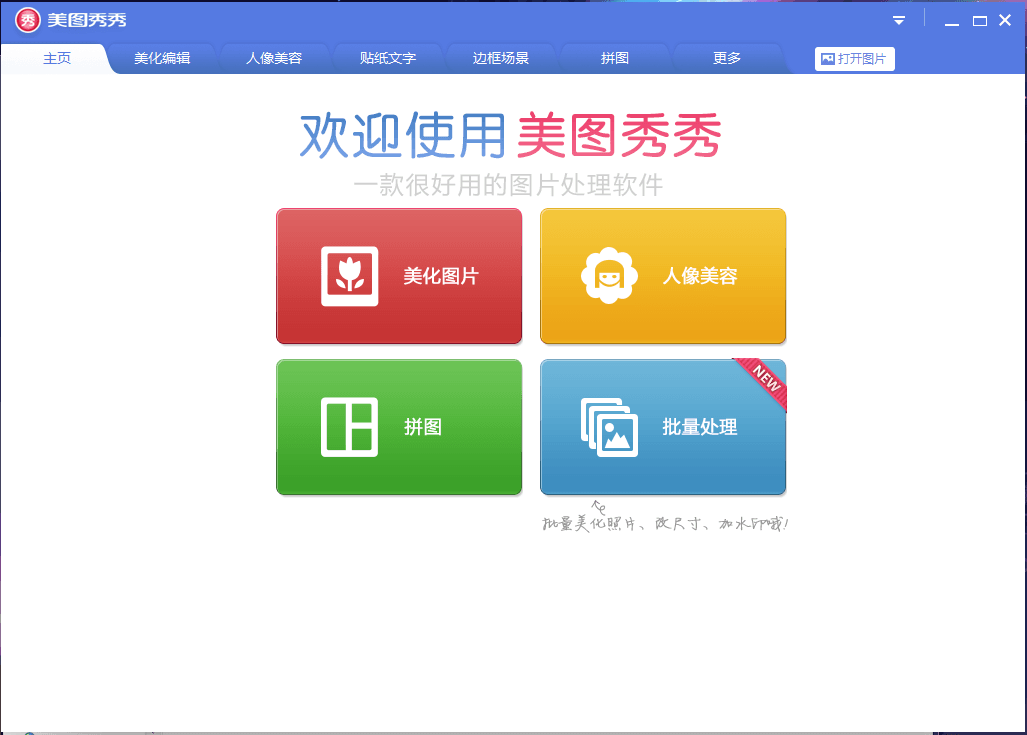Close the 美图秀秀 window
The image size is (1027, 735).
point(1005,20)
